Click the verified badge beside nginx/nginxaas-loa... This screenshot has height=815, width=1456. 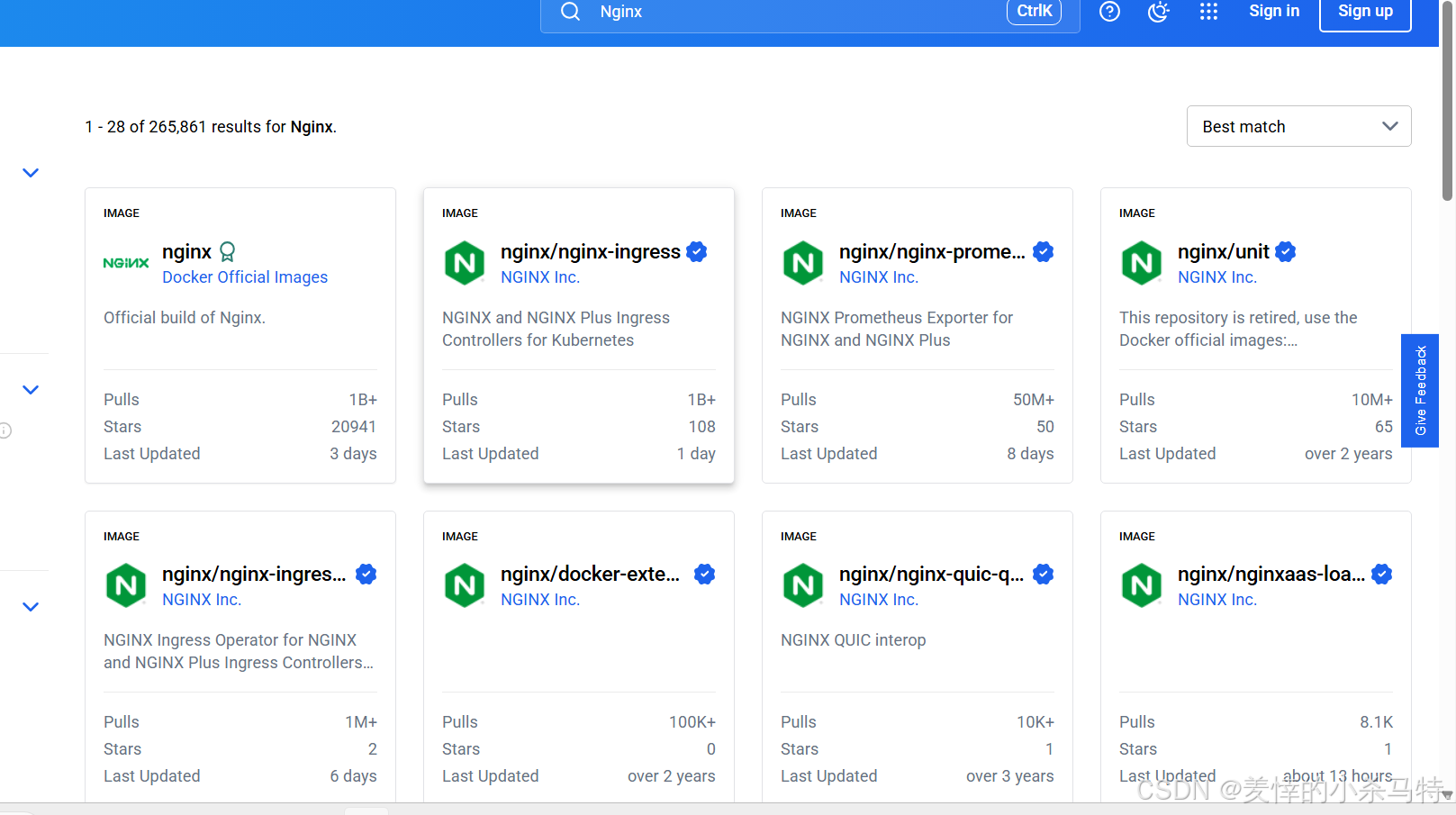pyautogui.click(x=1382, y=575)
